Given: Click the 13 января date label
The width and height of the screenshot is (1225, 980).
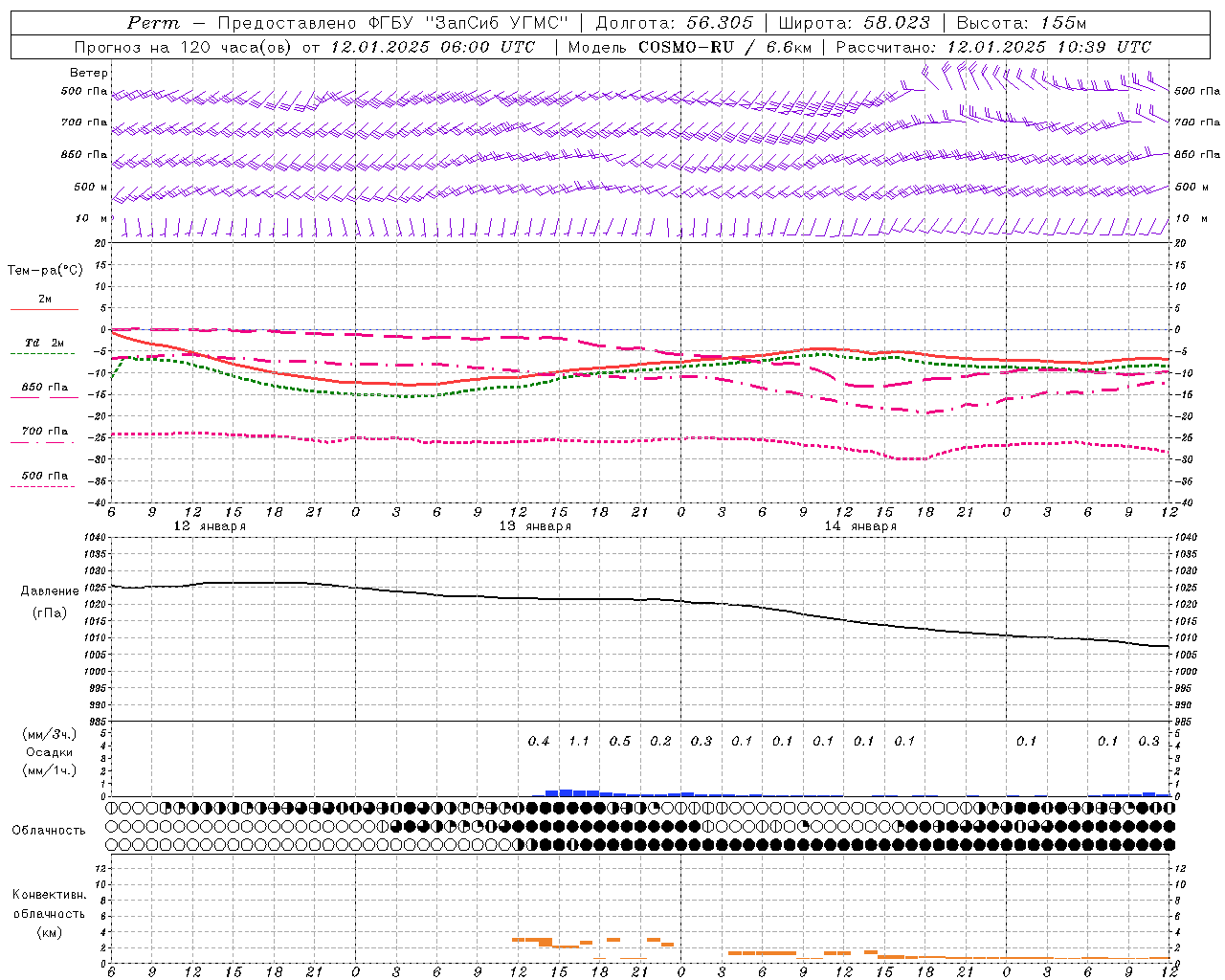Looking at the screenshot, I should [535, 526].
